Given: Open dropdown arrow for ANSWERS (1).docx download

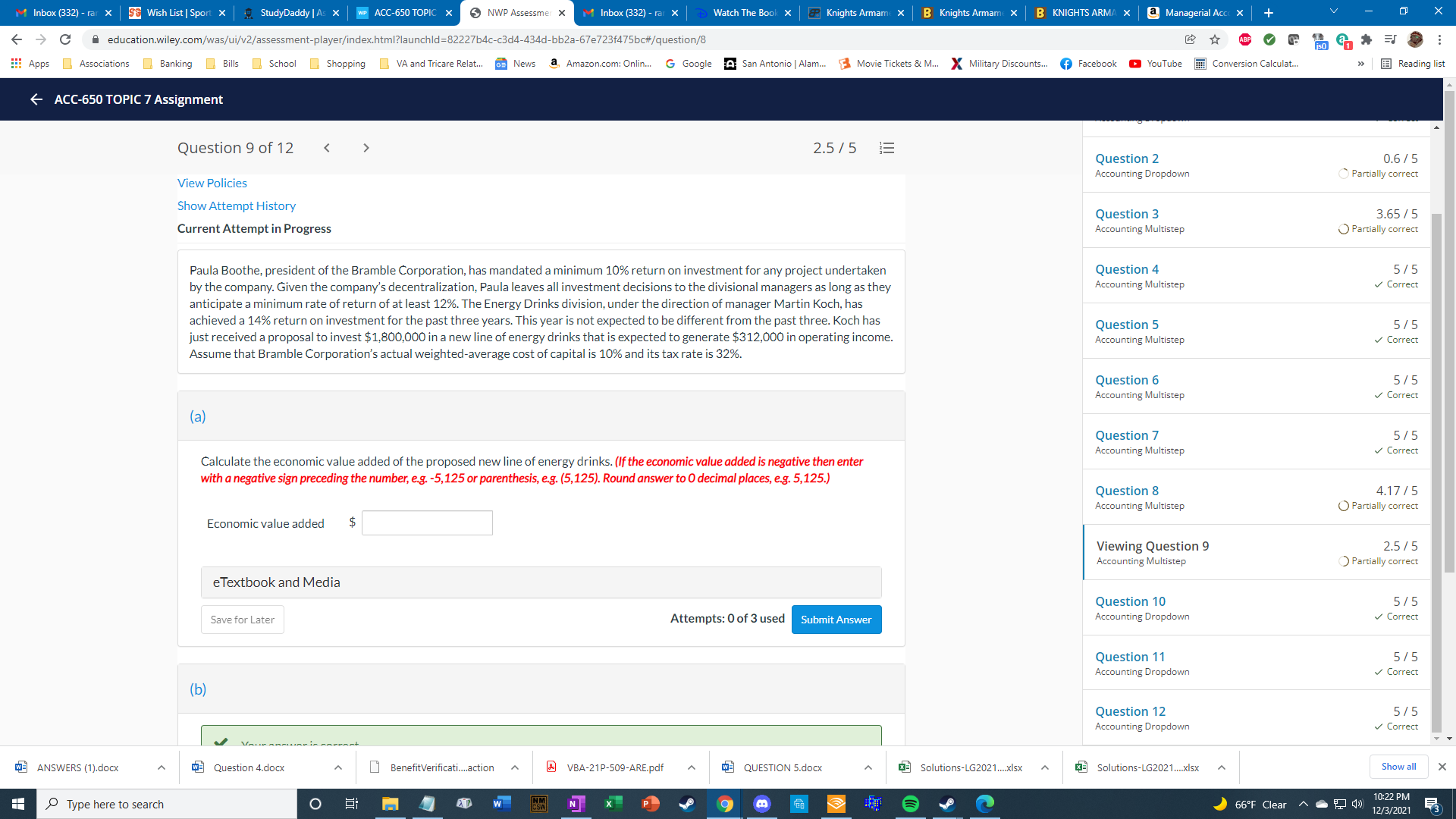Looking at the screenshot, I should (162, 767).
